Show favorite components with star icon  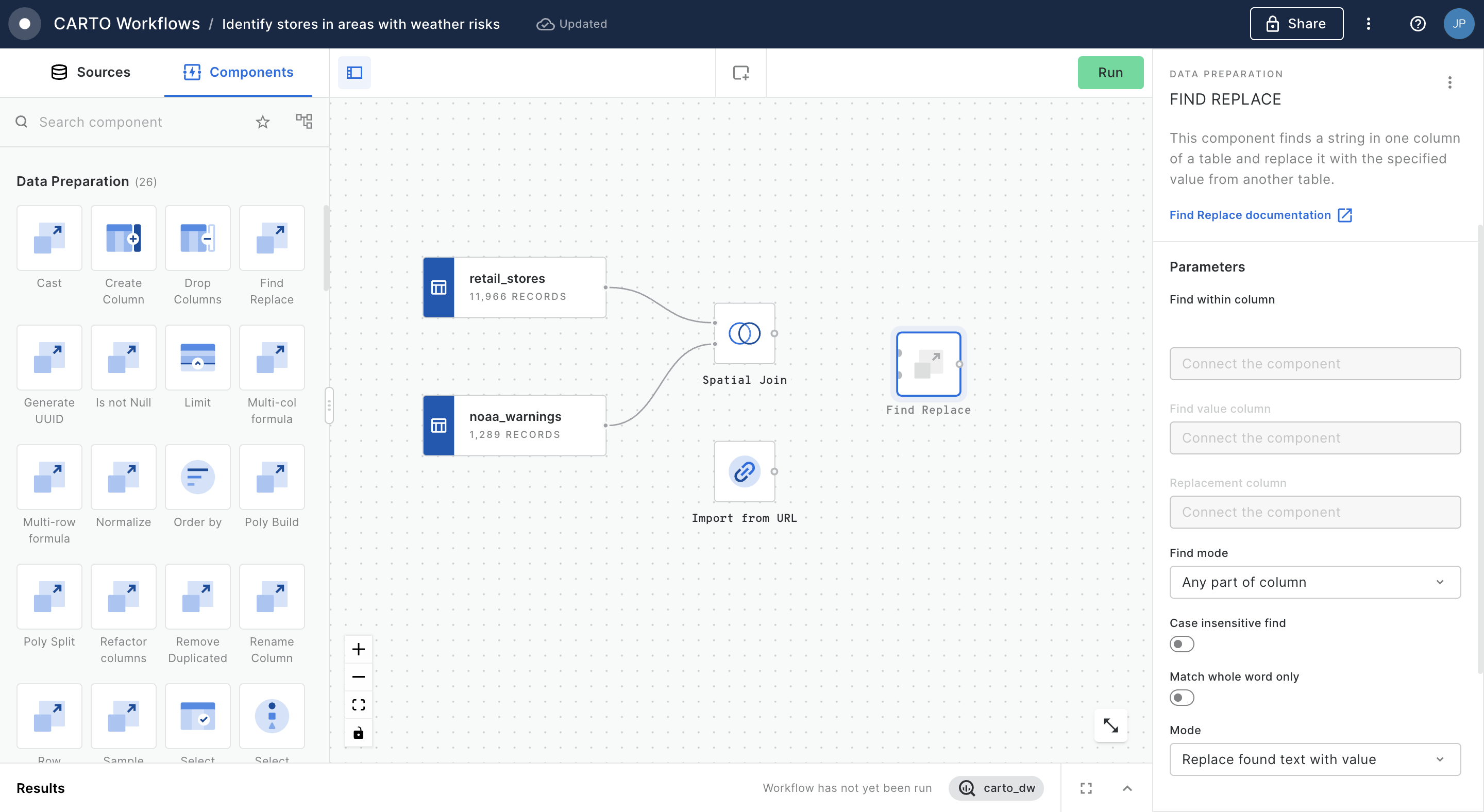pos(263,122)
